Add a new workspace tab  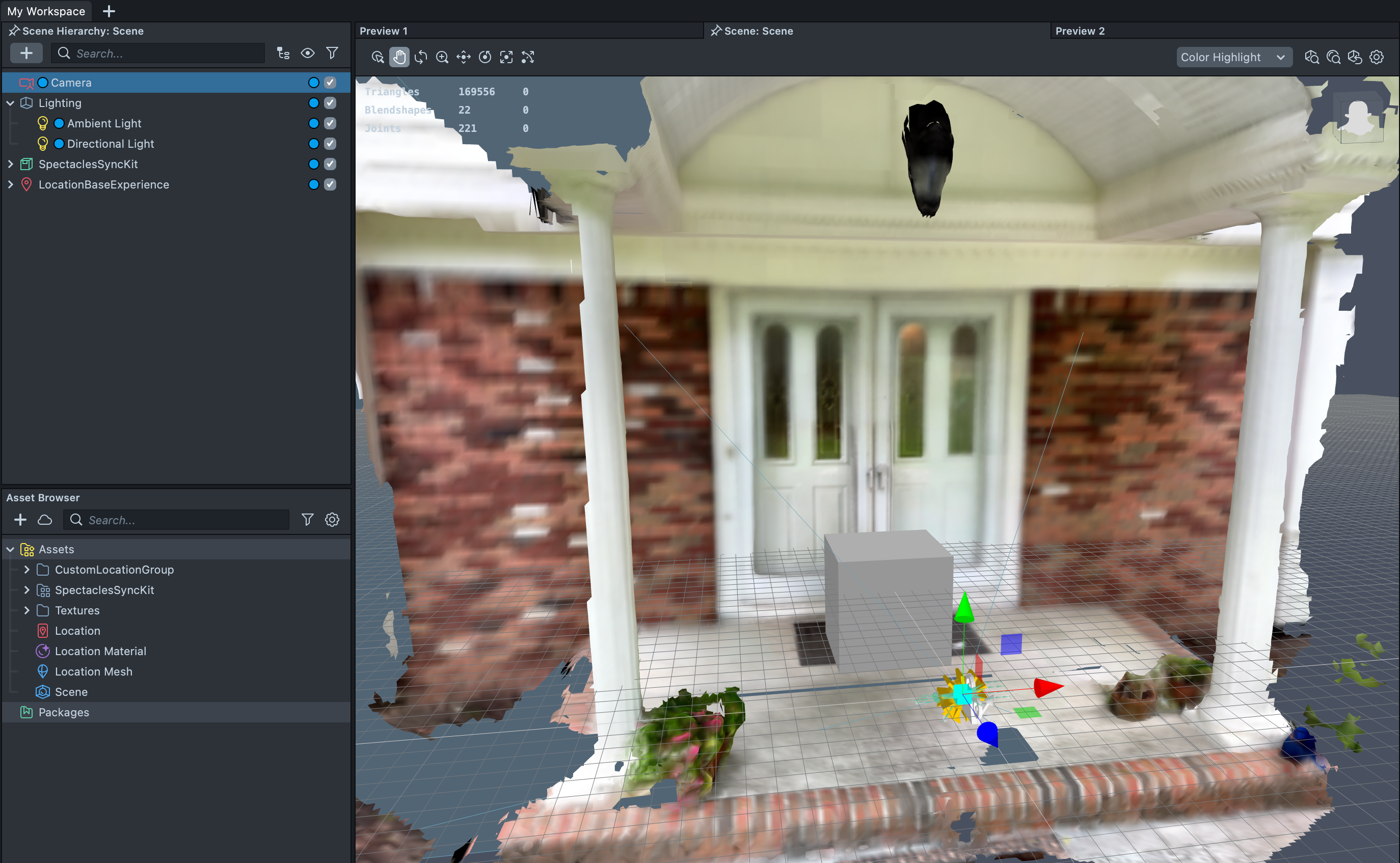(x=109, y=11)
